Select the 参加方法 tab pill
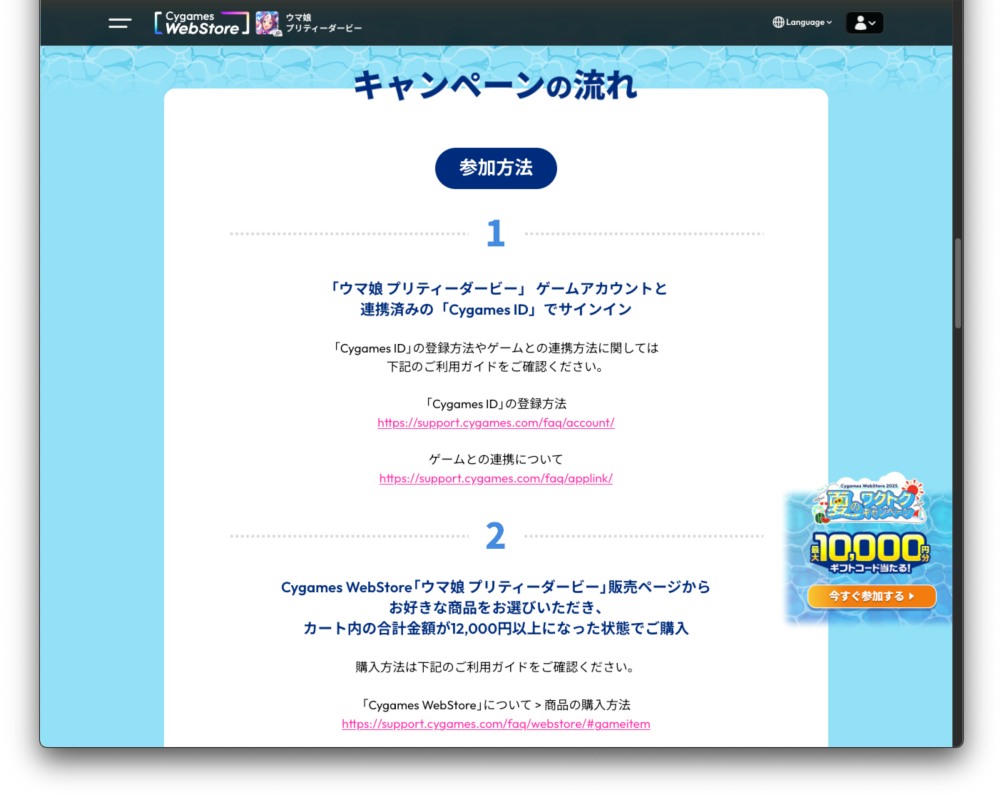The height and width of the screenshot is (800, 1003). click(x=495, y=168)
